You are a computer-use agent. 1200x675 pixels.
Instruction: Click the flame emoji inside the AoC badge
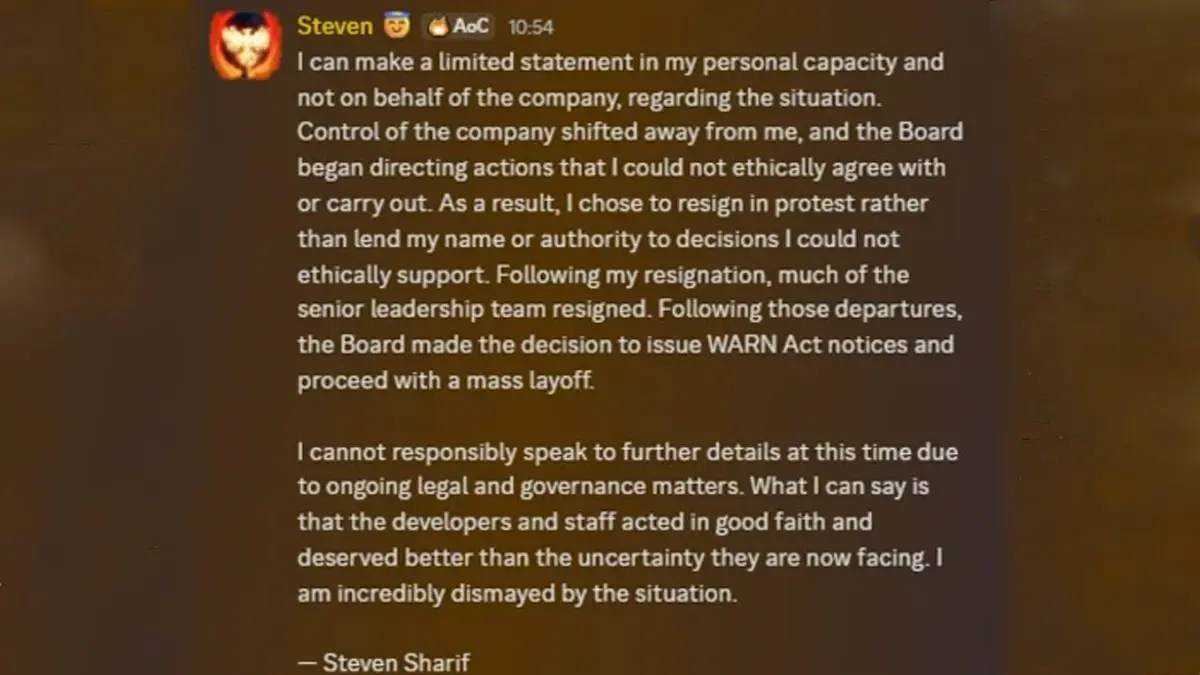pyautogui.click(x=440, y=26)
